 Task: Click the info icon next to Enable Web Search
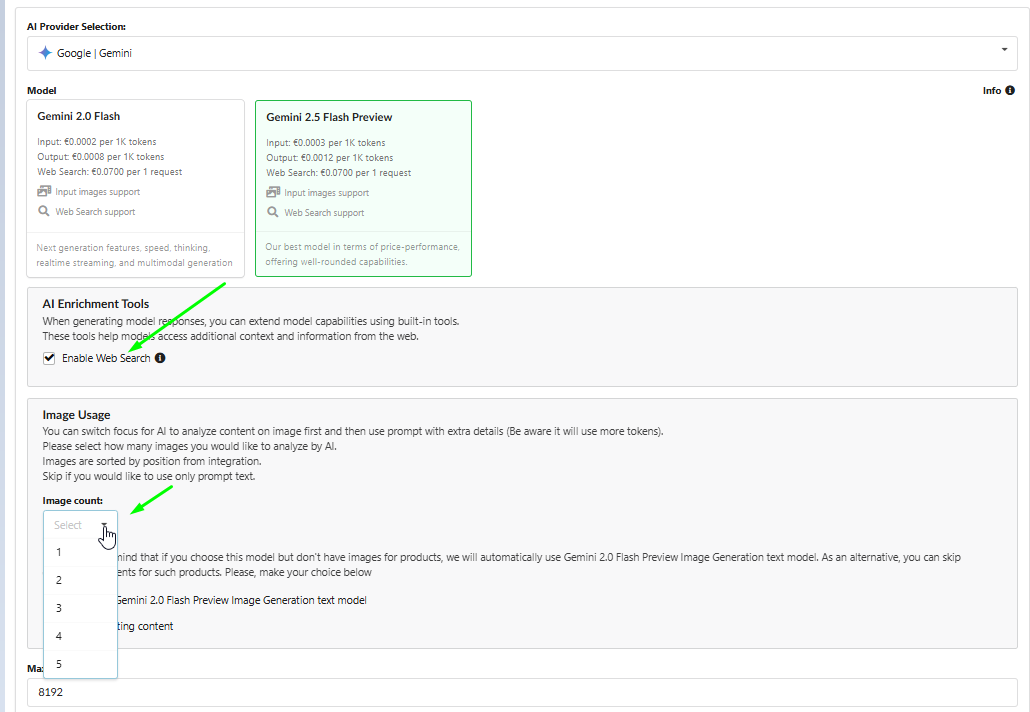160,358
